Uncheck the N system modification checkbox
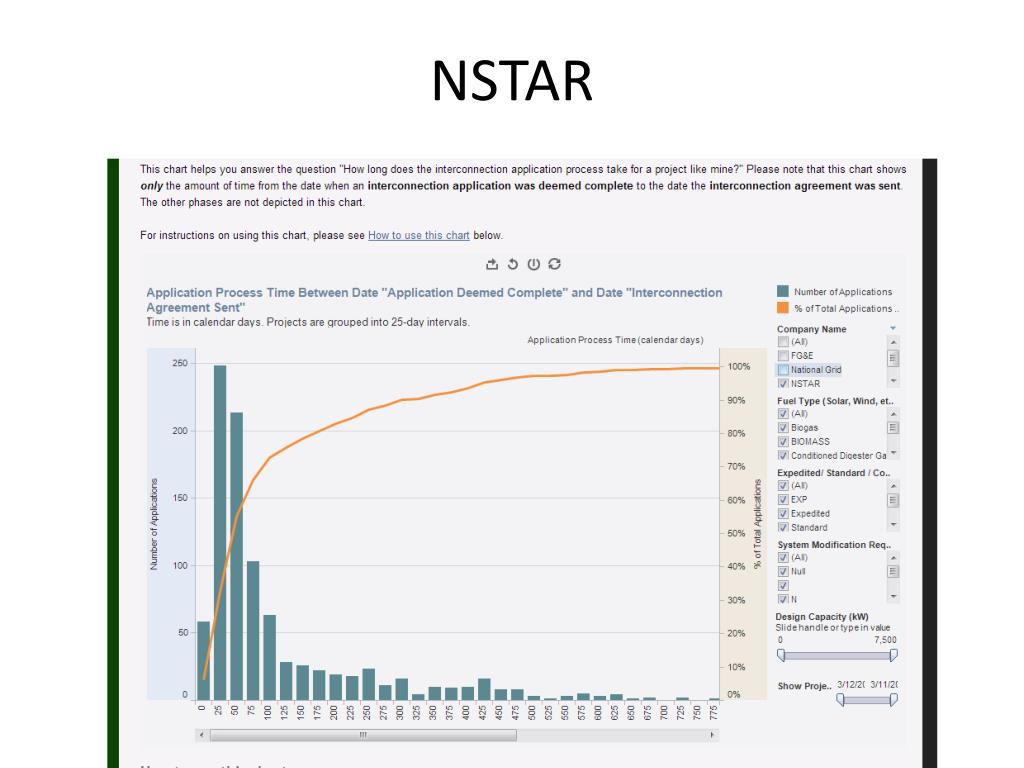This screenshot has width=1024, height=768. (783, 600)
